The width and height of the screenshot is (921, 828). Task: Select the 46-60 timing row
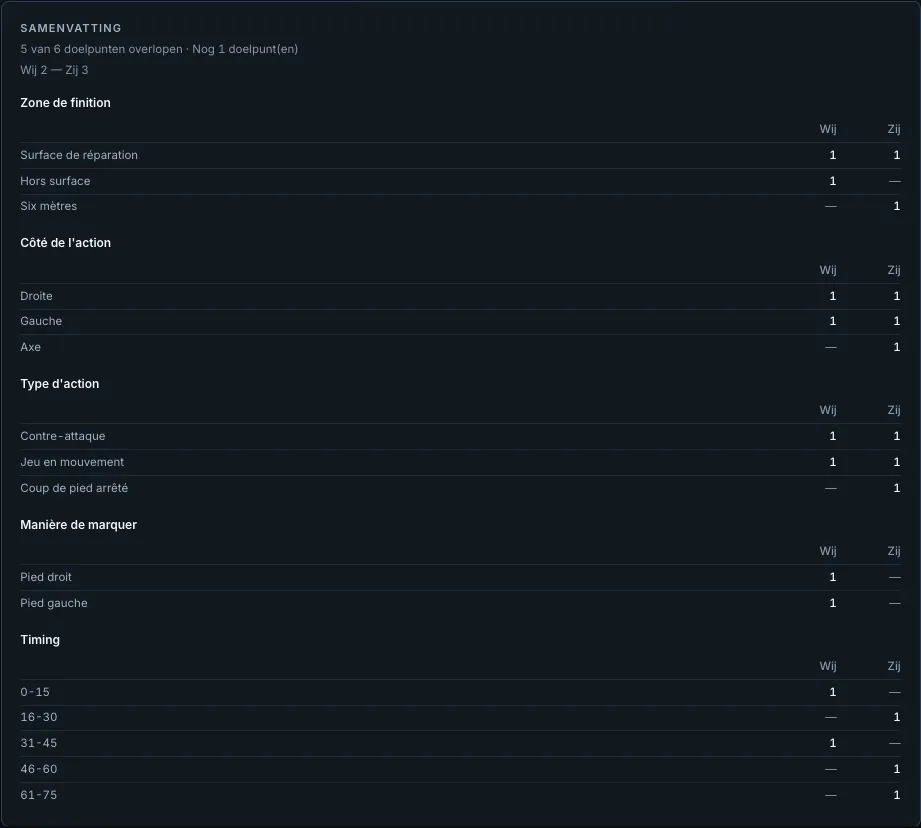[x=460, y=769]
